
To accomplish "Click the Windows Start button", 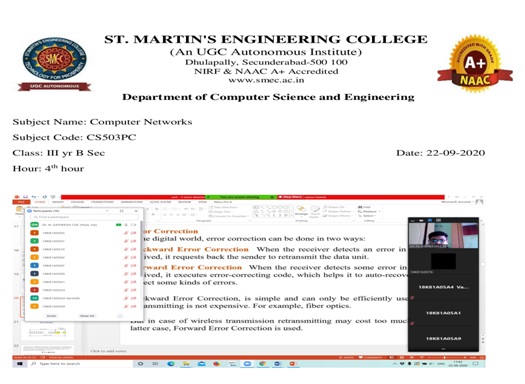I will [19, 364].
